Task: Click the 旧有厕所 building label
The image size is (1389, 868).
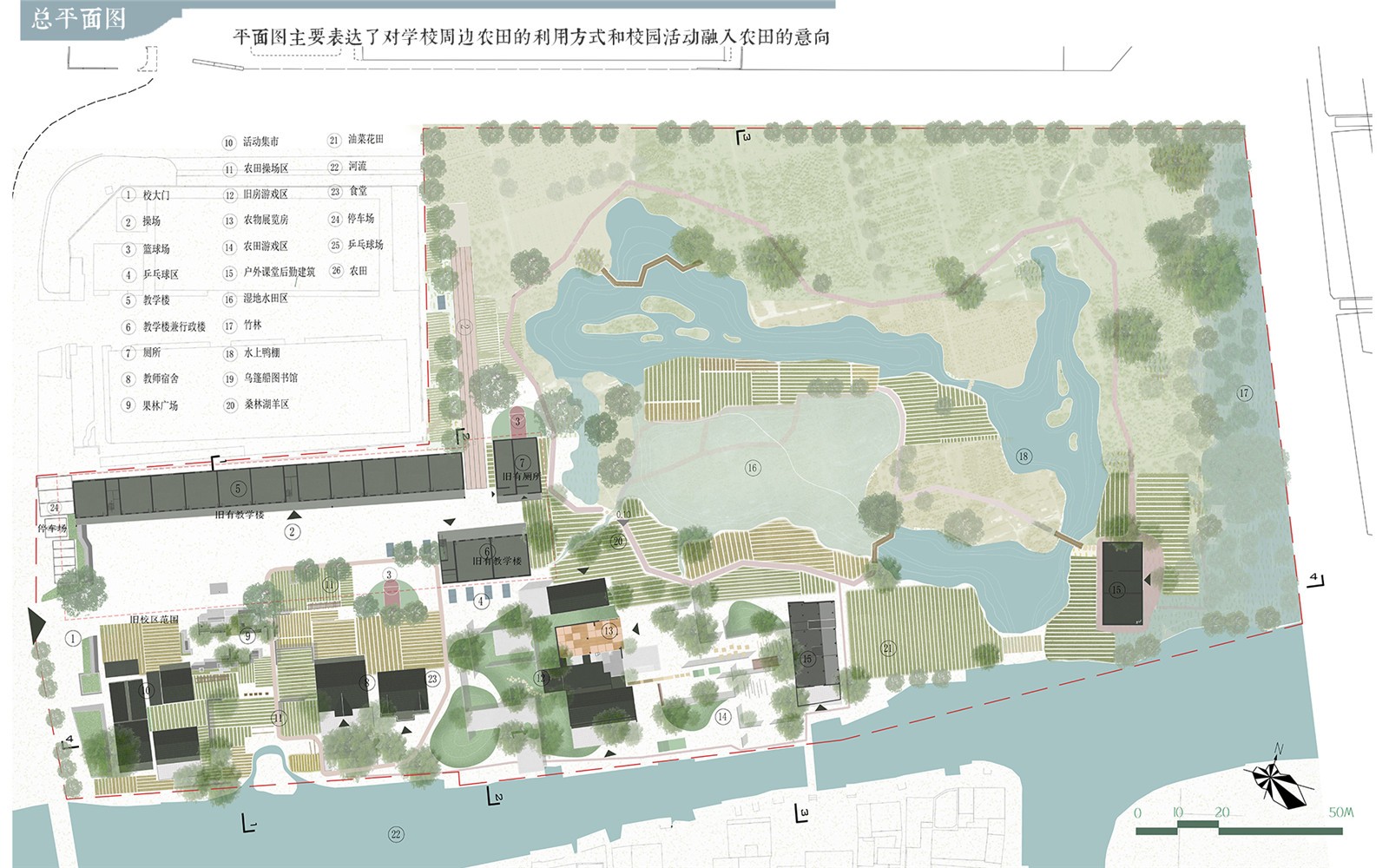Action: click(x=522, y=477)
